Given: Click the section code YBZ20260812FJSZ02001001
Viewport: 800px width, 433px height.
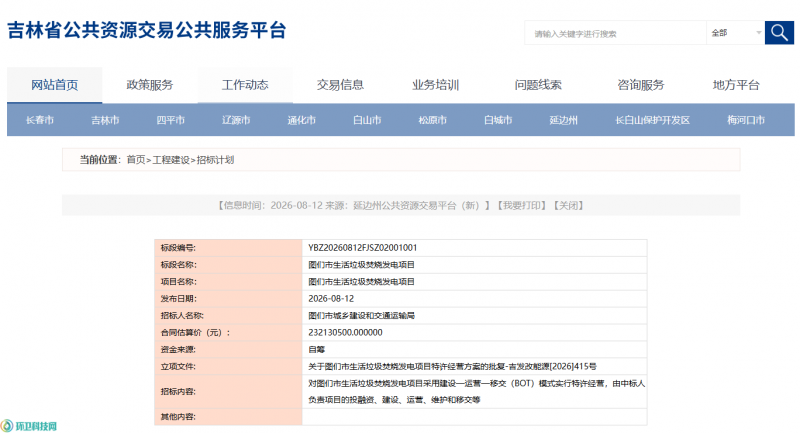Looking at the screenshot, I should (x=363, y=247).
